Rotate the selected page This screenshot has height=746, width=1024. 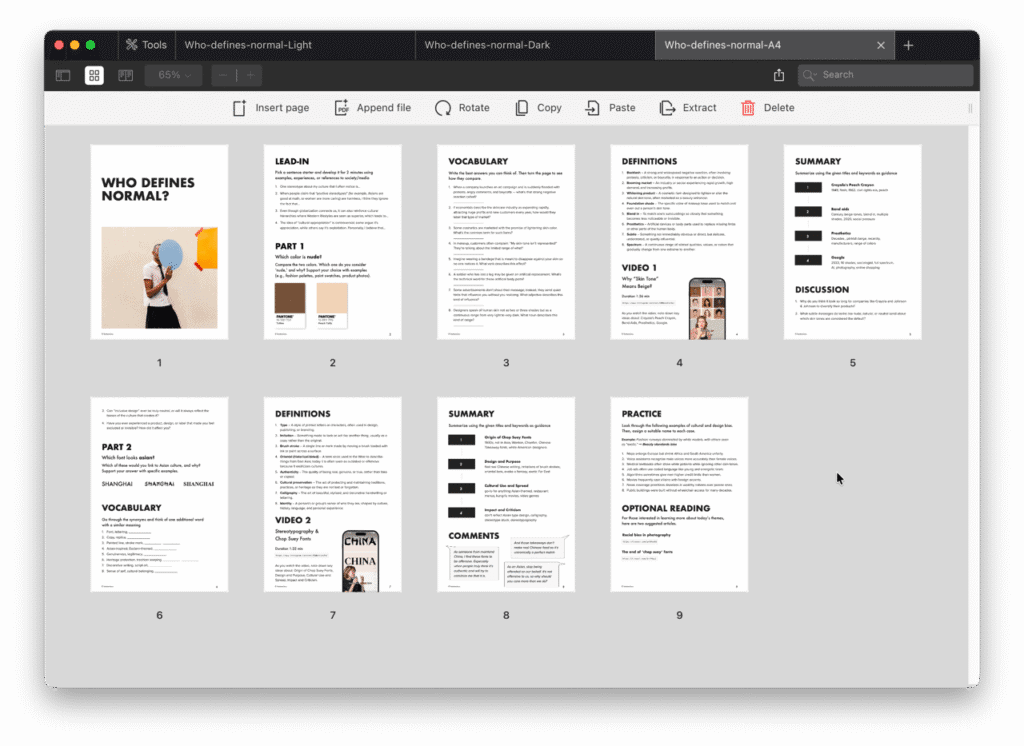tap(462, 108)
